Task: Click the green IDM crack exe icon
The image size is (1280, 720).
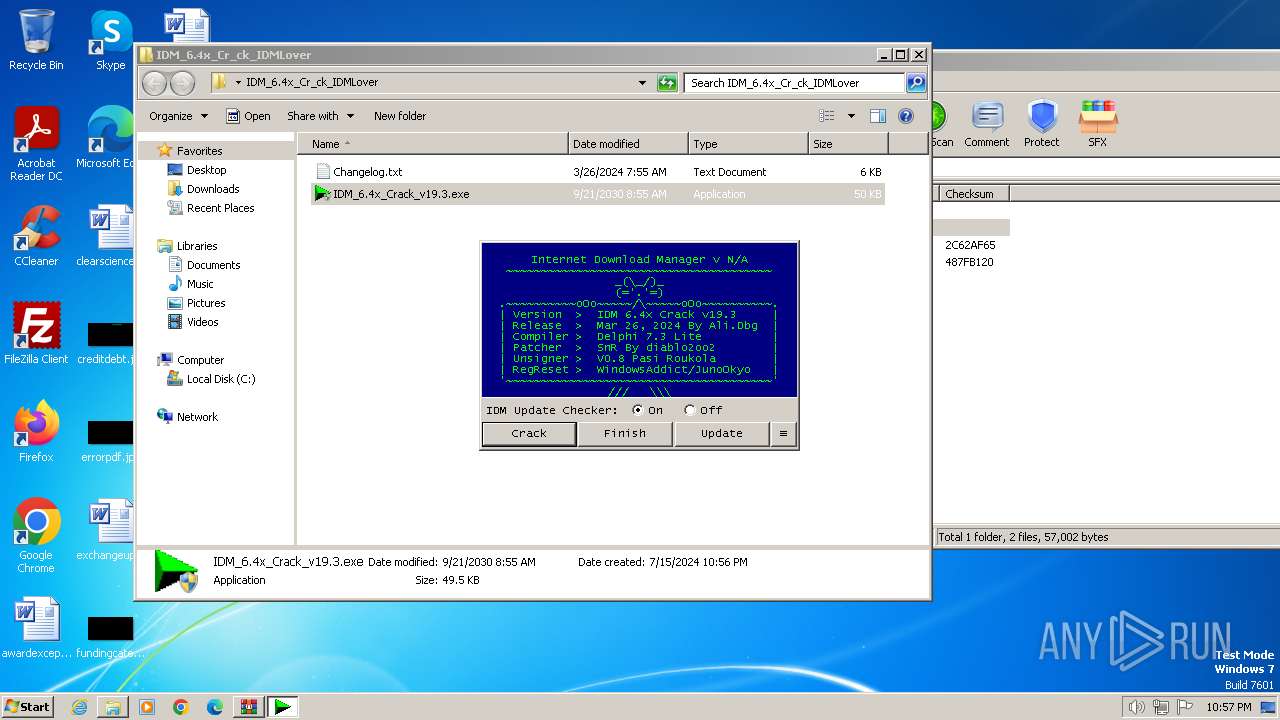Action: pyautogui.click(x=322, y=194)
